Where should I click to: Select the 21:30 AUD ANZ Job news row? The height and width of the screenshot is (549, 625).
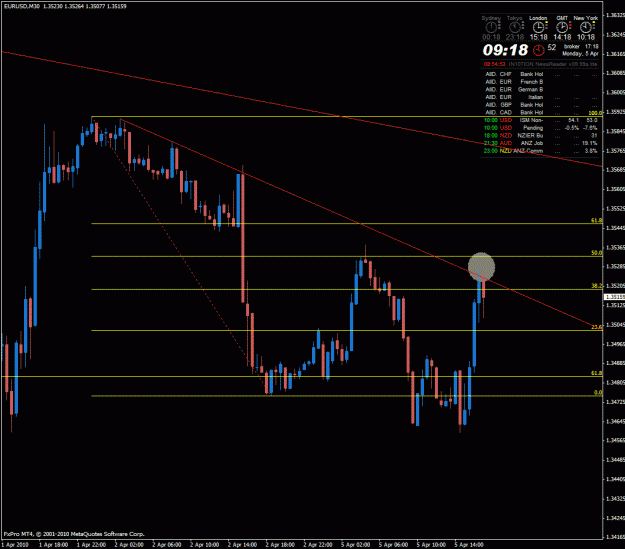541,143
